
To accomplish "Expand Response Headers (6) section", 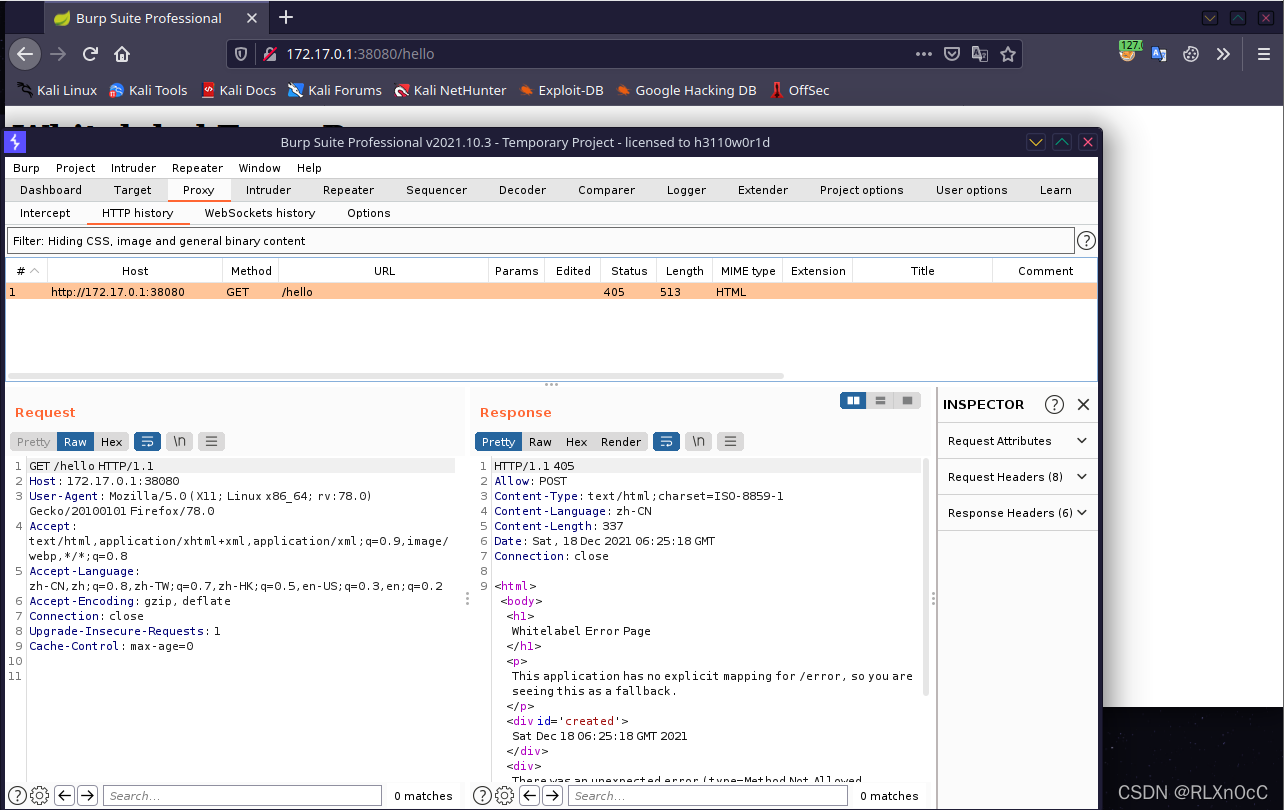I will 1017,513.
